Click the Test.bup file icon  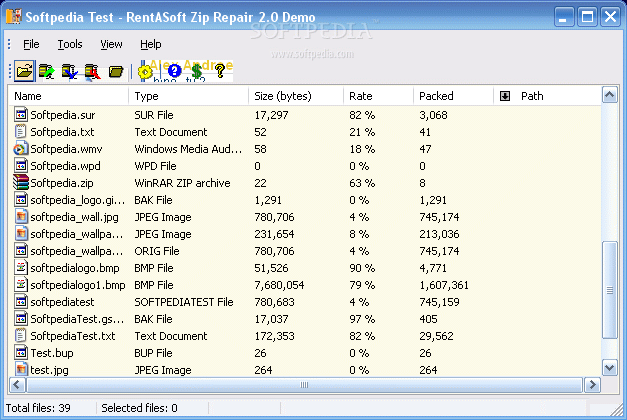[21, 352]
